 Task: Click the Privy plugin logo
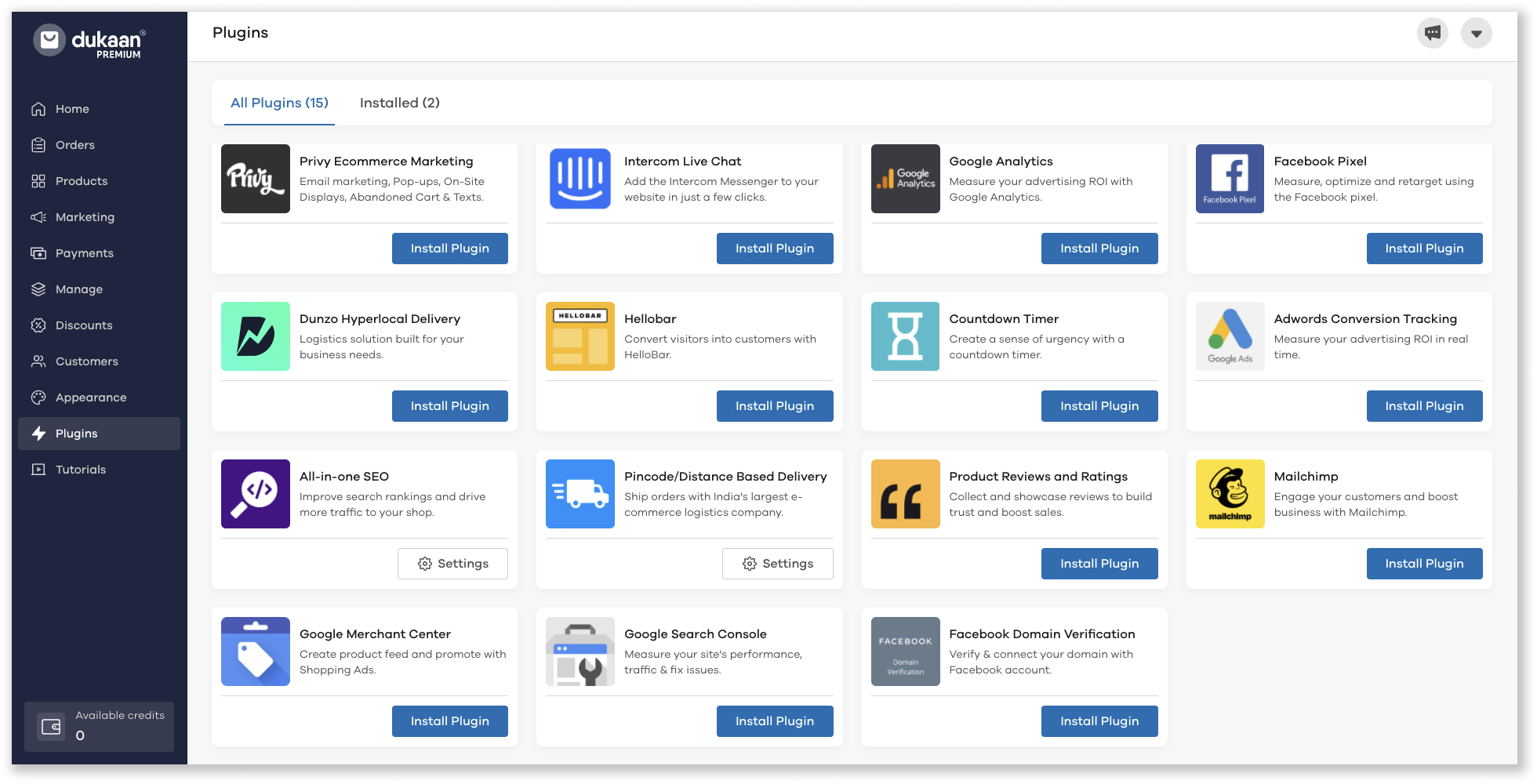coord(256,179)
